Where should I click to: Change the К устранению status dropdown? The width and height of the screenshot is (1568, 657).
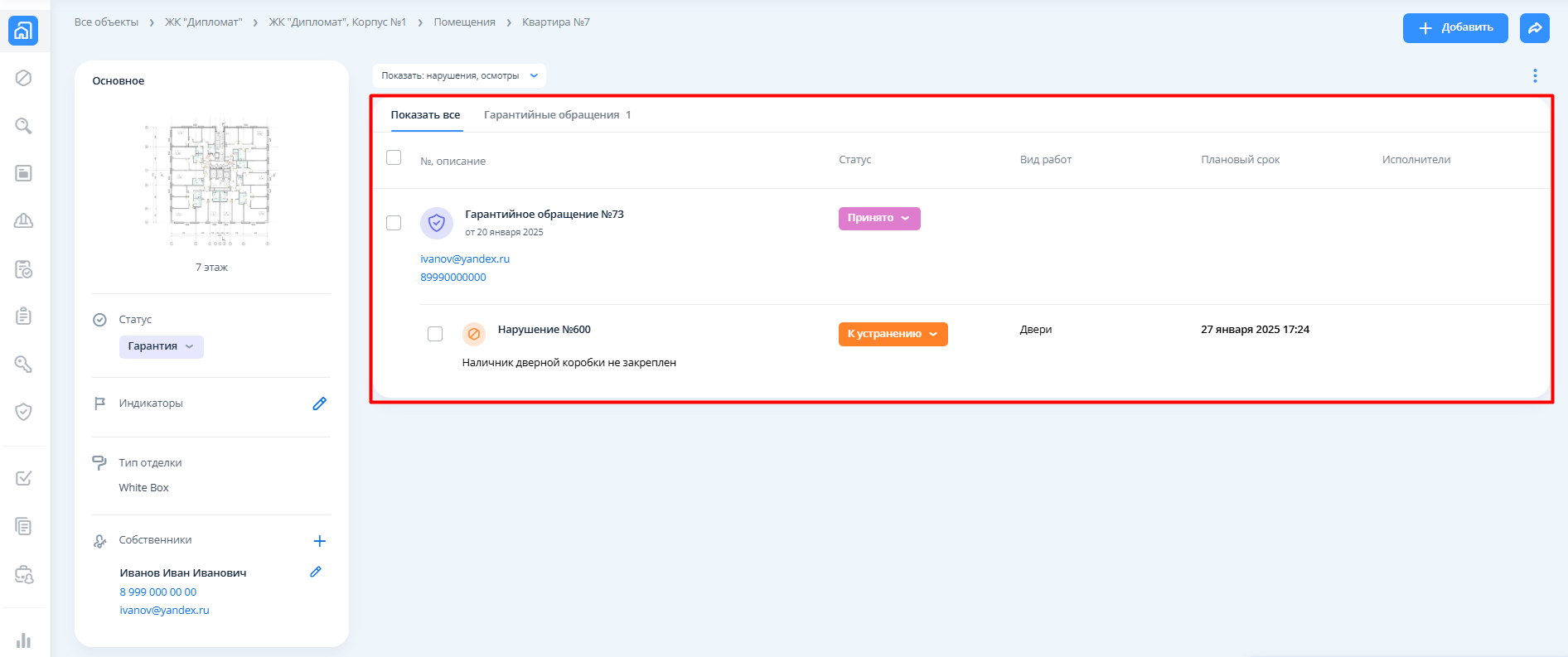coord(893,334)
